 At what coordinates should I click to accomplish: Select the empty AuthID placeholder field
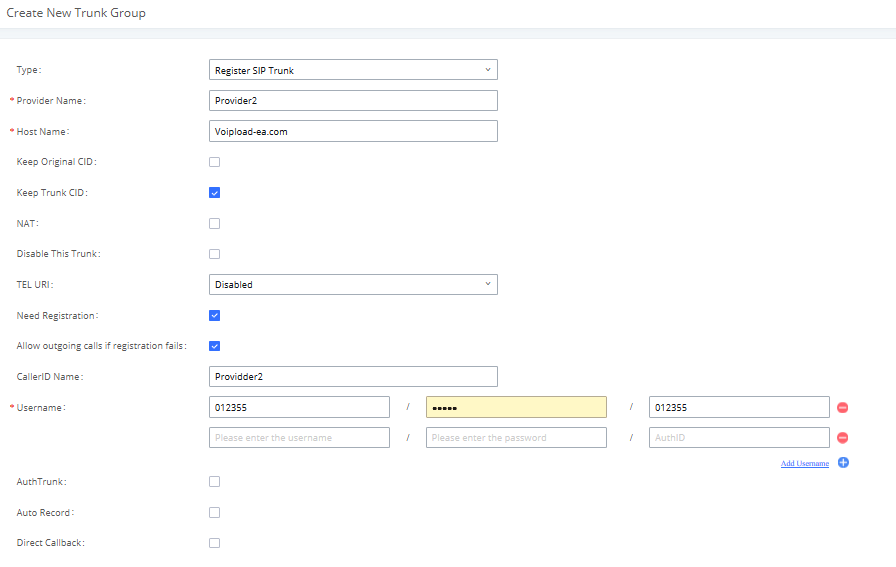pos(739,437)
